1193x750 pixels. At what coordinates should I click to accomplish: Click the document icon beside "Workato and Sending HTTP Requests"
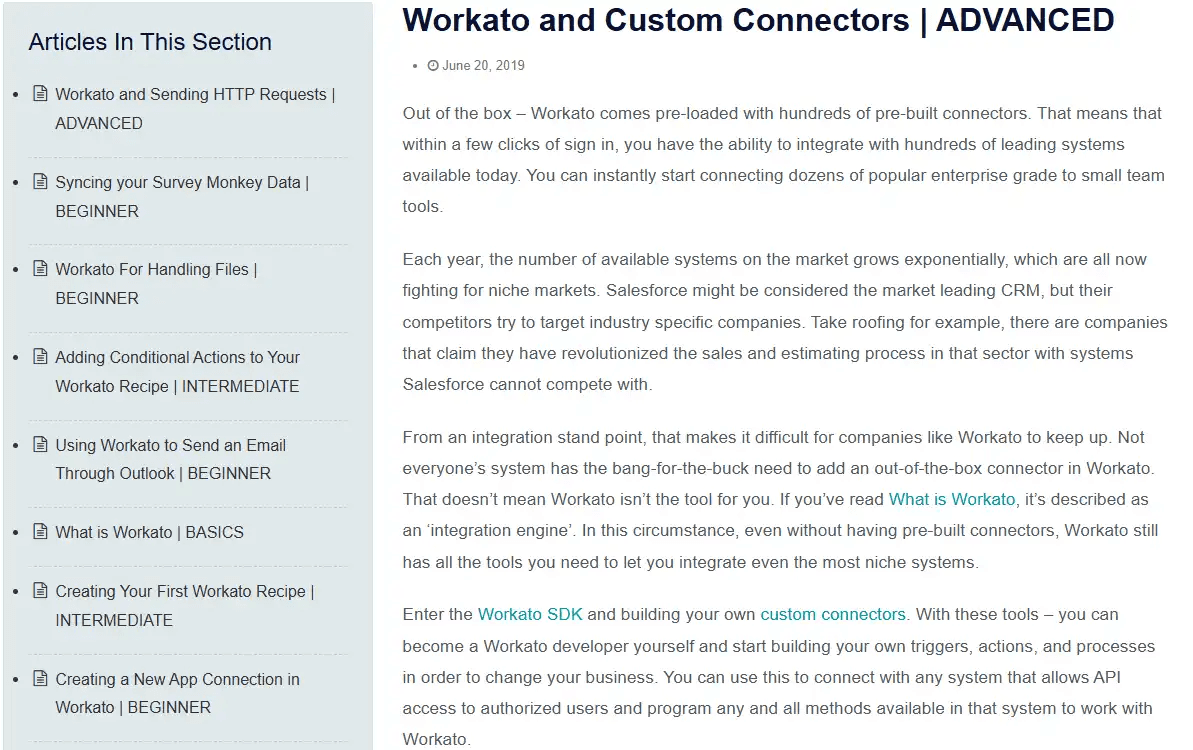point(39,92)
